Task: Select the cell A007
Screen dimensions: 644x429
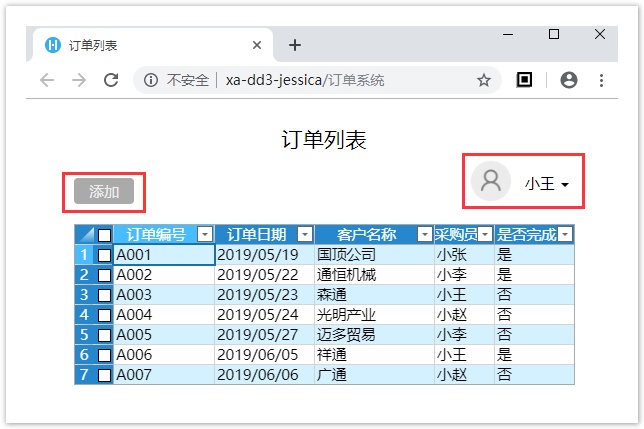Action: point(164,375)
